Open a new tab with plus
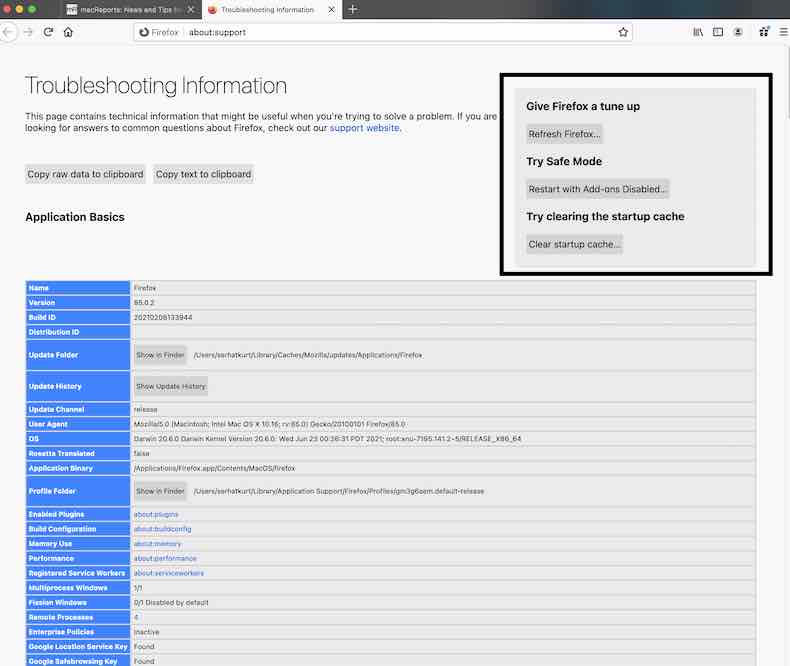790x666 pixels. click(353, 10)
